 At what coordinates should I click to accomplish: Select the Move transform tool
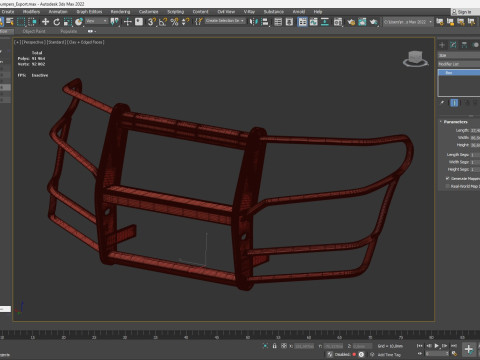[x=45, y=22]
